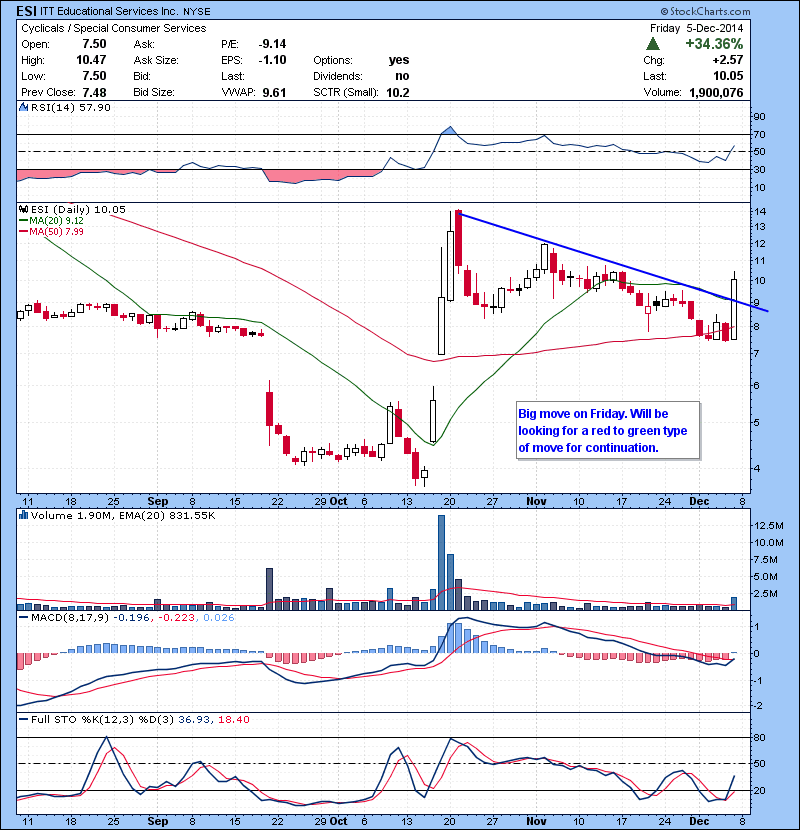Click the blue descending trendline on the price chart

point(613,262)
